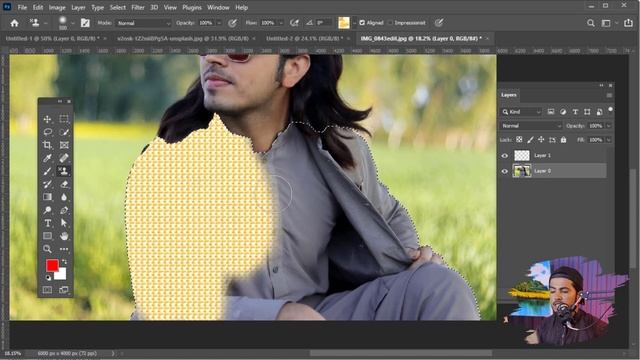Select the Horizontal Type tool

tap(47, 223)
